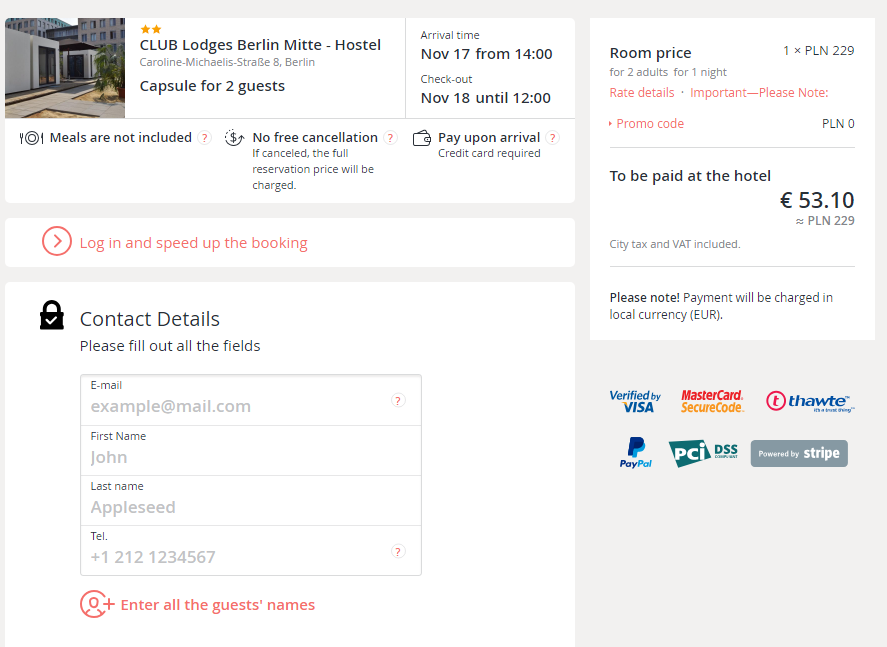The image size is (887, 647).
Task: Click Enter all the guests' names
Action: pyautogui.click(x=217, y=605)
